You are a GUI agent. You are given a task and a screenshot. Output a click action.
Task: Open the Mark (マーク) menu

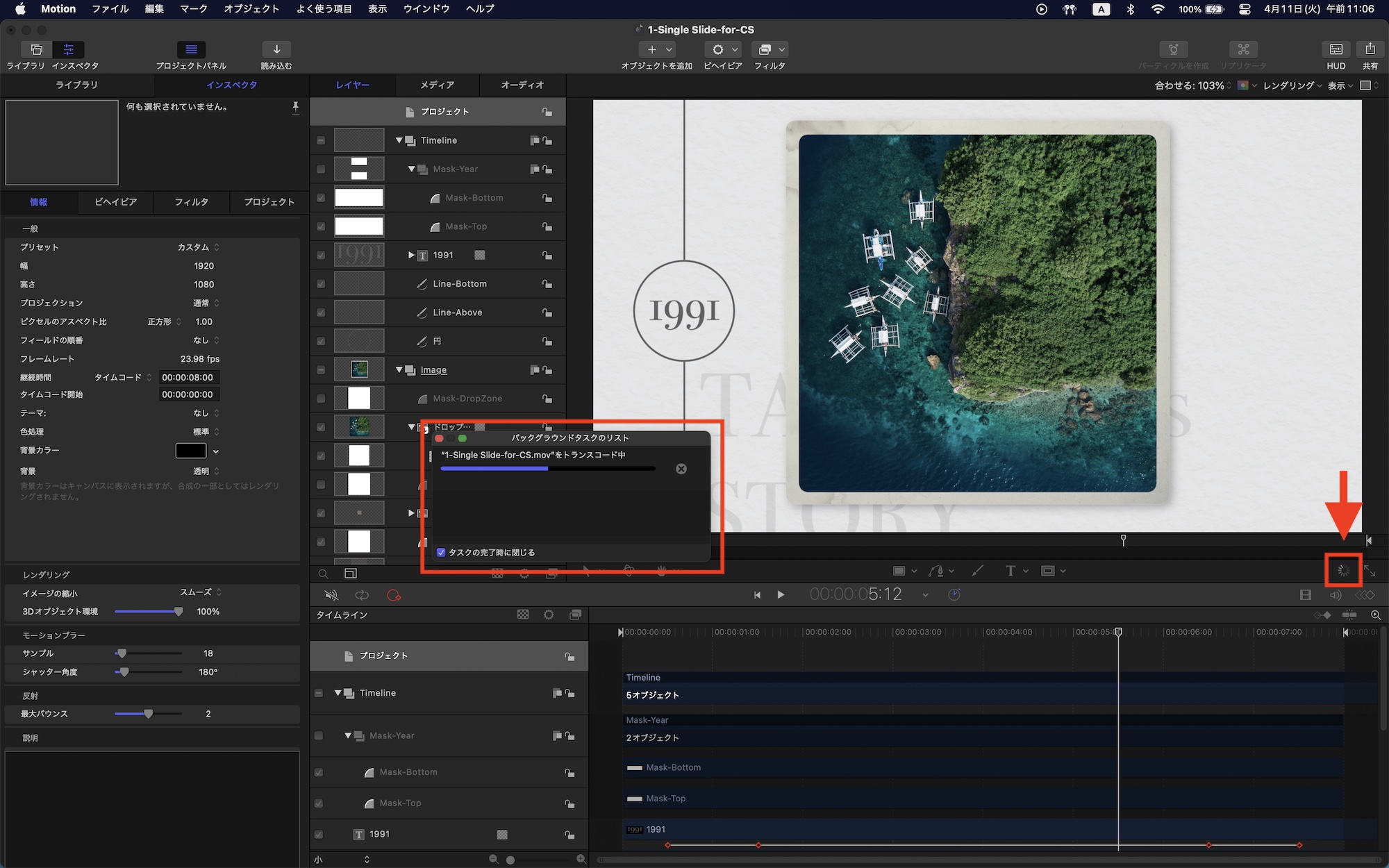pos(194,9)
